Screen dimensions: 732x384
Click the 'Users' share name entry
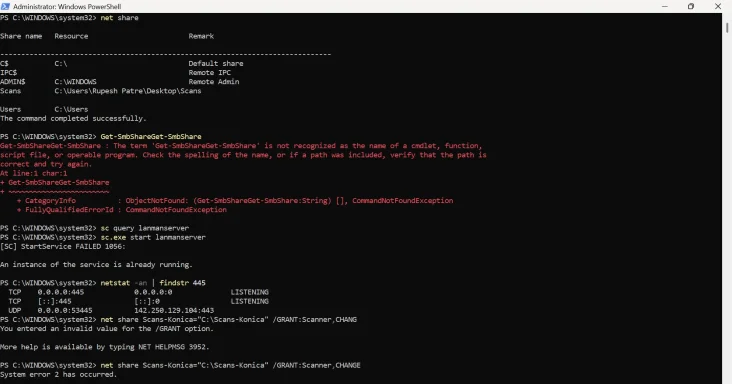coord(10,109)
